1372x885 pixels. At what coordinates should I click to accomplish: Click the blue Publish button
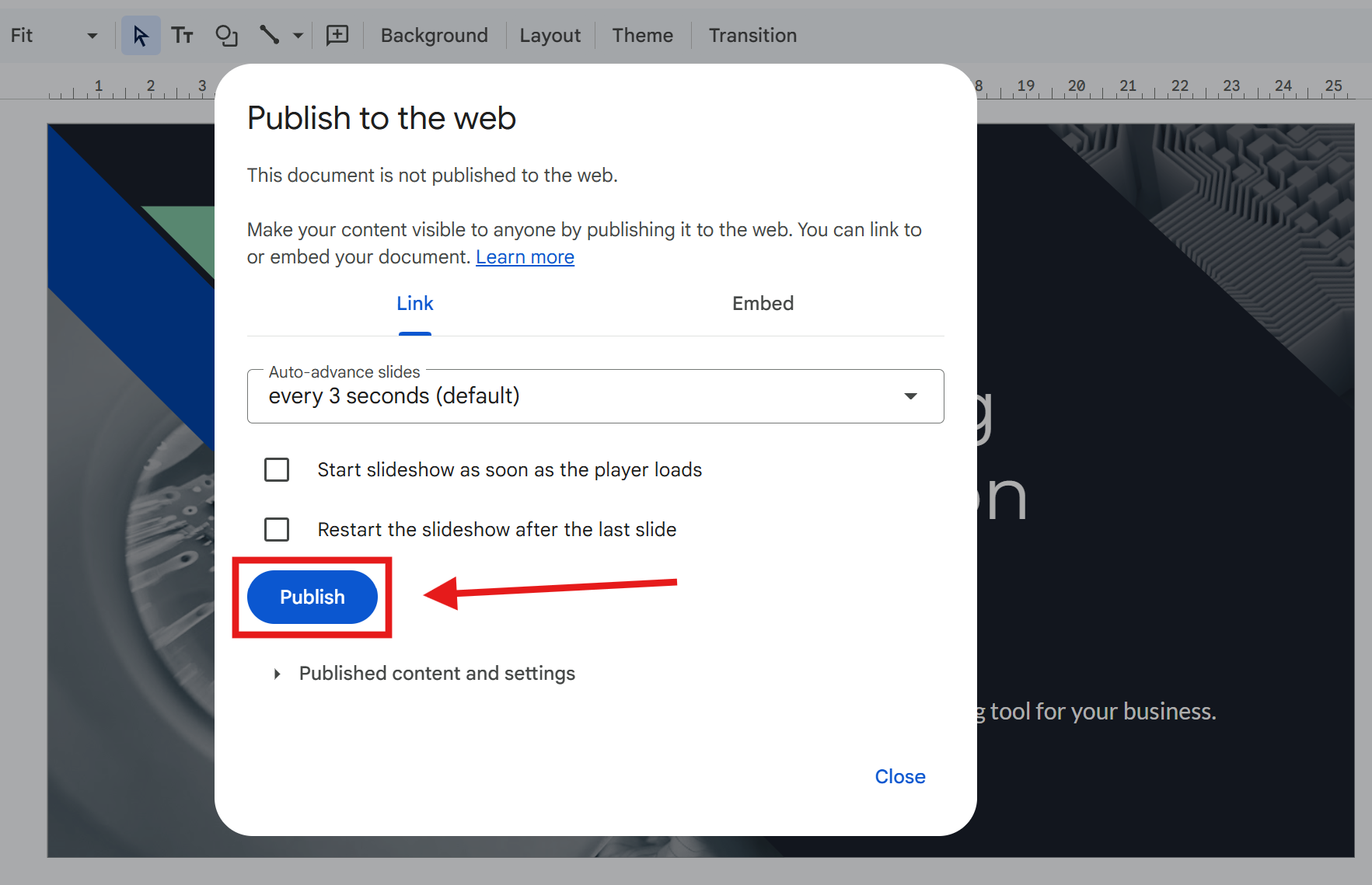tap(312, 597)
